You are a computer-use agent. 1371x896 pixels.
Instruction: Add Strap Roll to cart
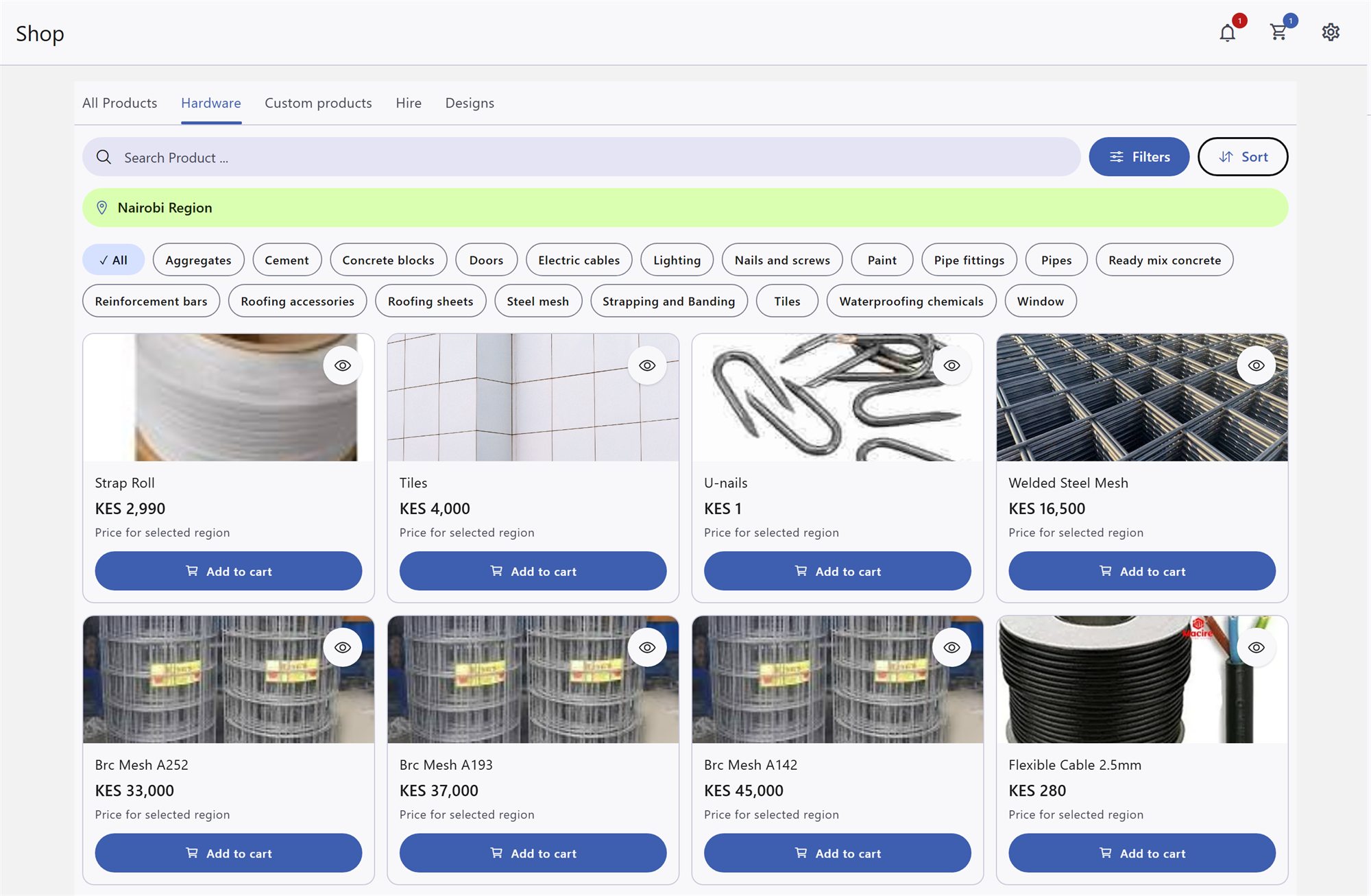point(228,571)
